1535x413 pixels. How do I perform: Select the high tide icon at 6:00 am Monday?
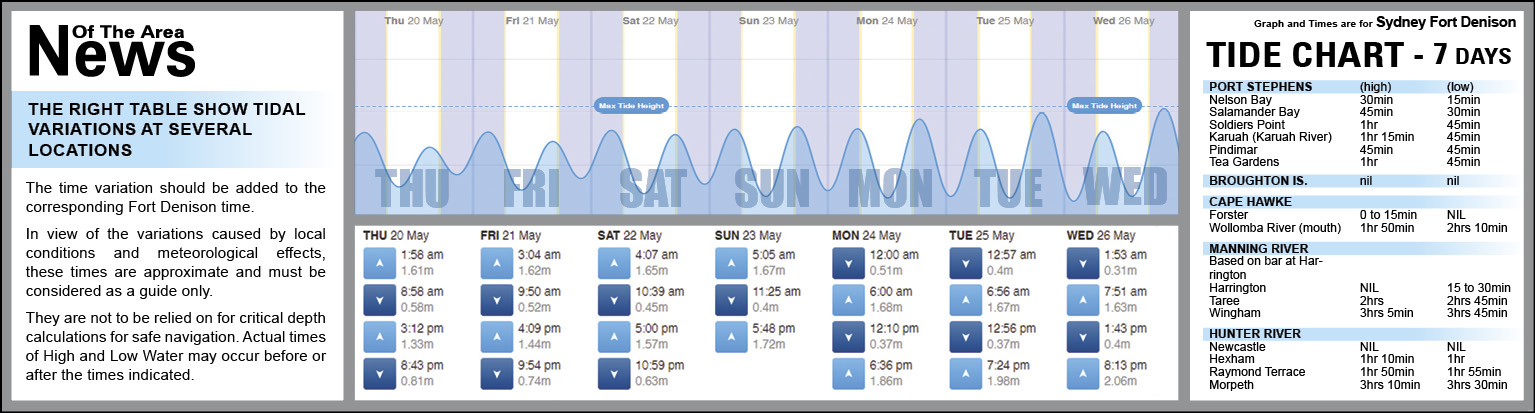point(848,299)
